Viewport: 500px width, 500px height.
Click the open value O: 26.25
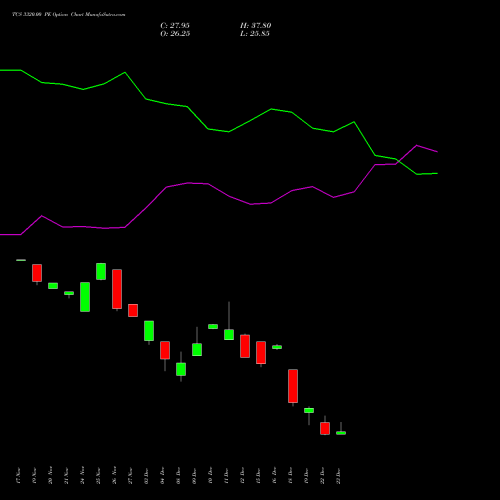pyautogui.click(x=175, y=34)
